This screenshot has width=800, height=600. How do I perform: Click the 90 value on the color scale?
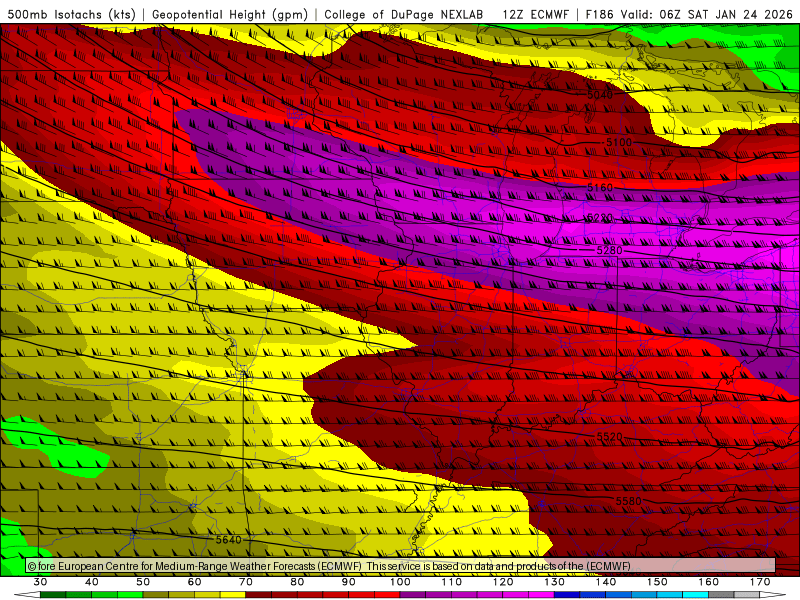[x=349, y=582]
